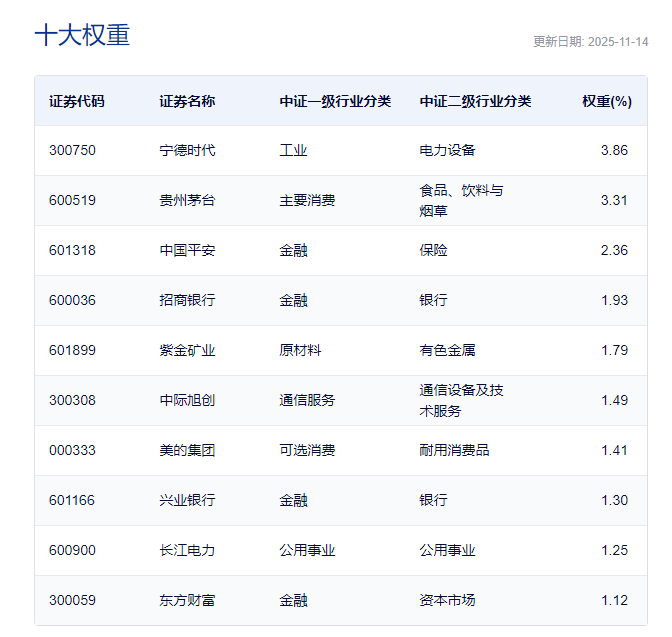The height and width of the screenshot is (637, 672).
Task: Click 银行 in the 招商银行 row
Action: click(433, 300)
